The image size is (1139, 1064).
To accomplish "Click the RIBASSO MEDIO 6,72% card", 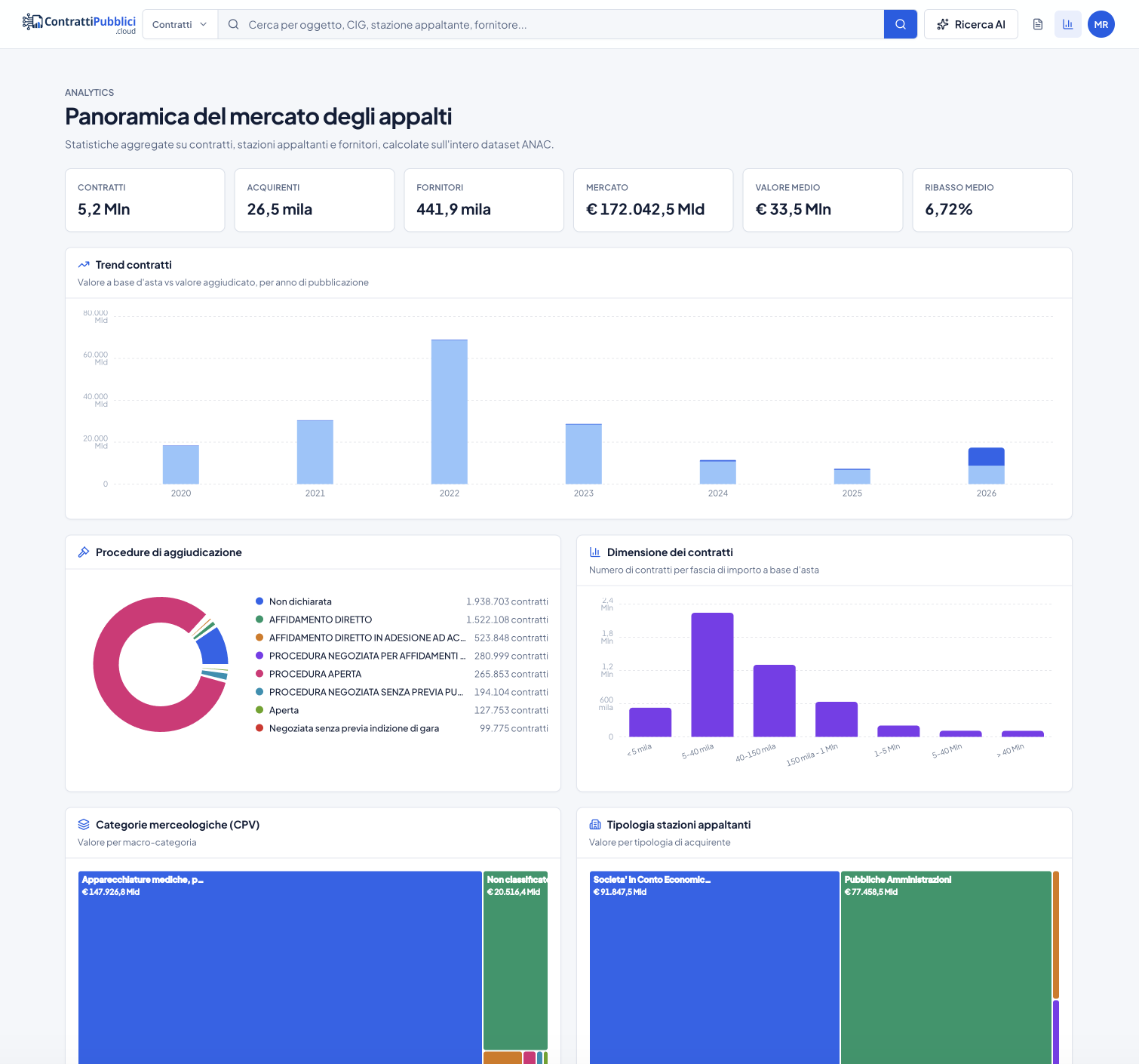I will (992, 200).
